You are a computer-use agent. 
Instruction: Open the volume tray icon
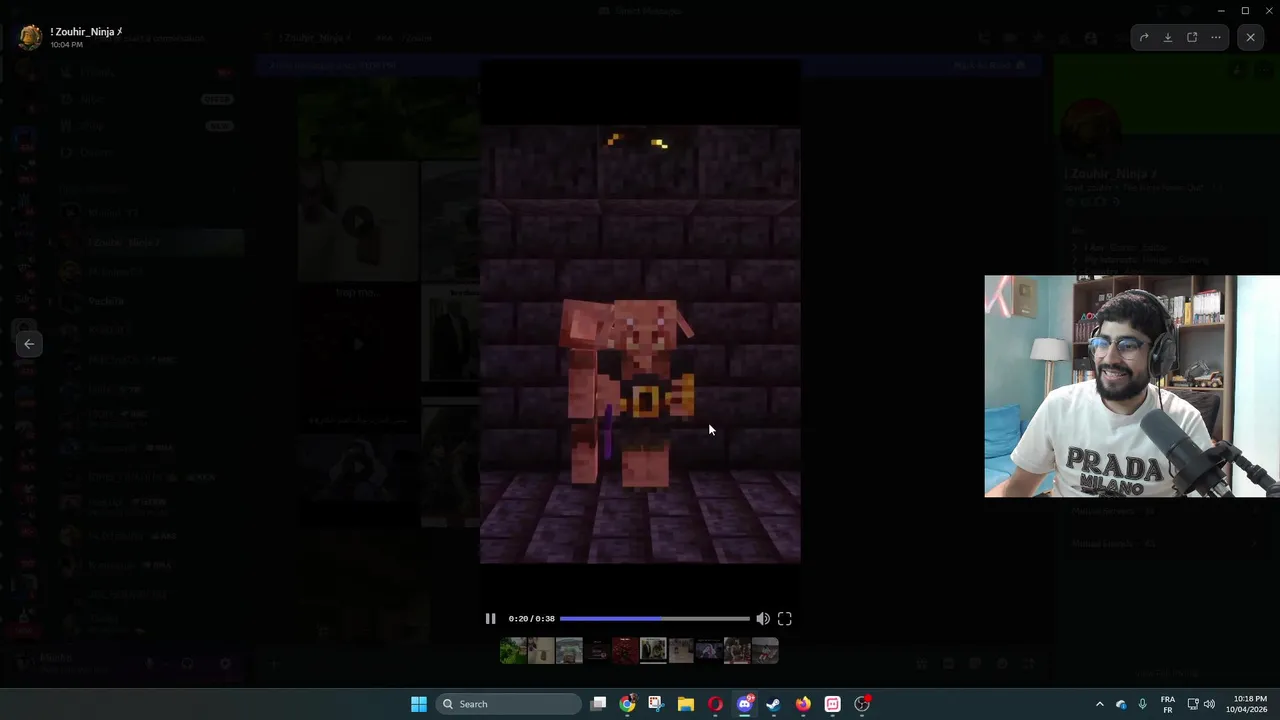[1209, 704]
